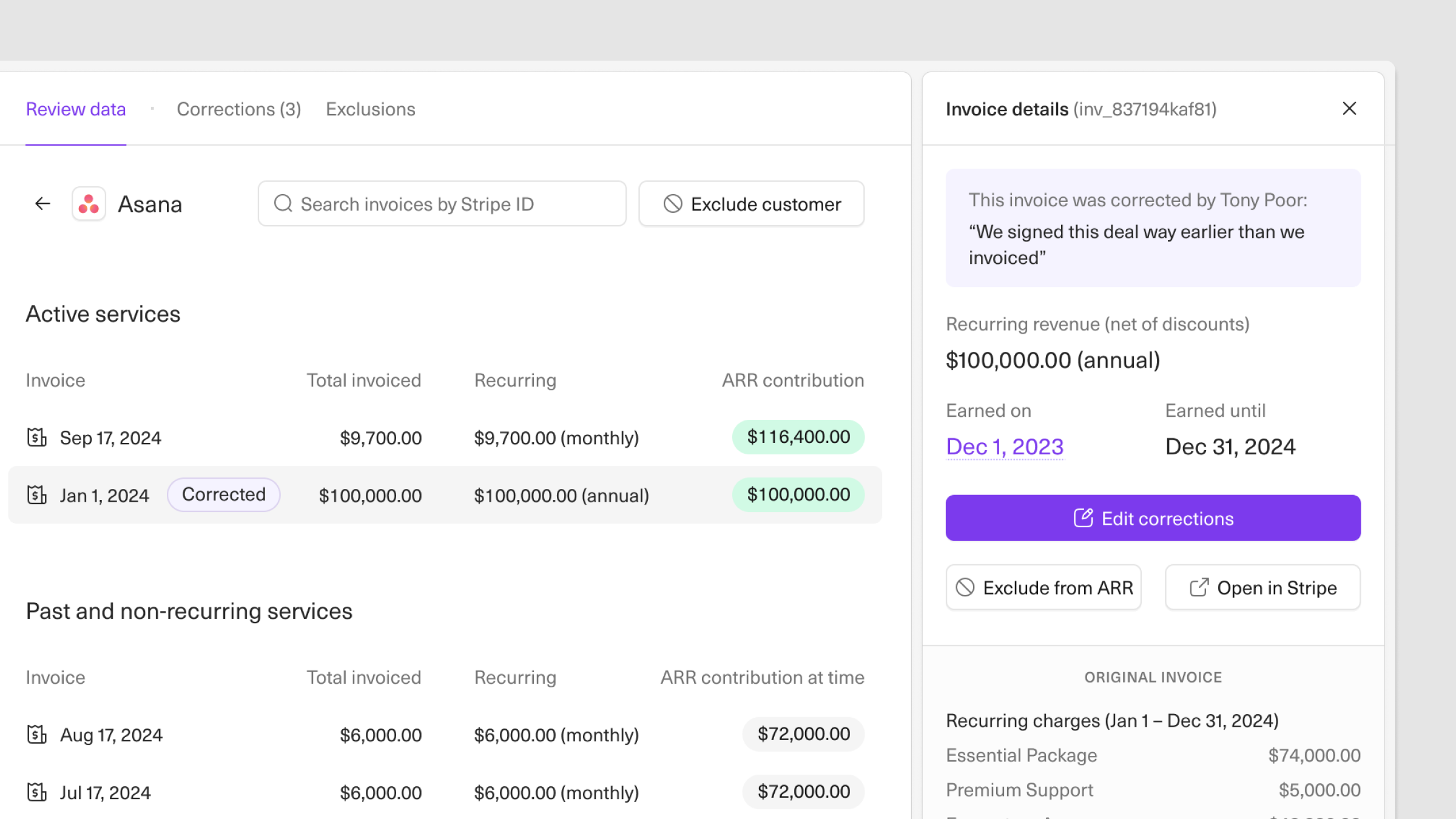Select the Aug 17, 2024 $72,000.00 pill
Screen dimensions: 1456x819
pyautogui.click(x=803, y=734)
